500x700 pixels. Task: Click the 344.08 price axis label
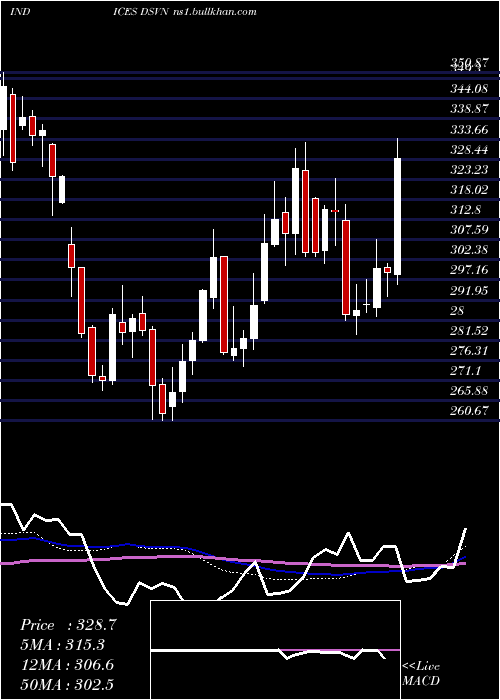[x=469, y=89]
